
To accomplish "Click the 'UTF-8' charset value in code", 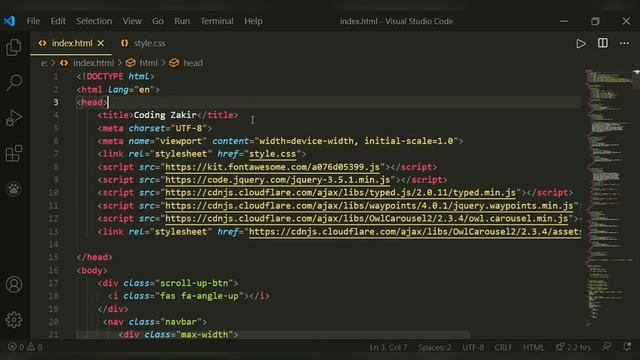I will (x=189, y=128).
